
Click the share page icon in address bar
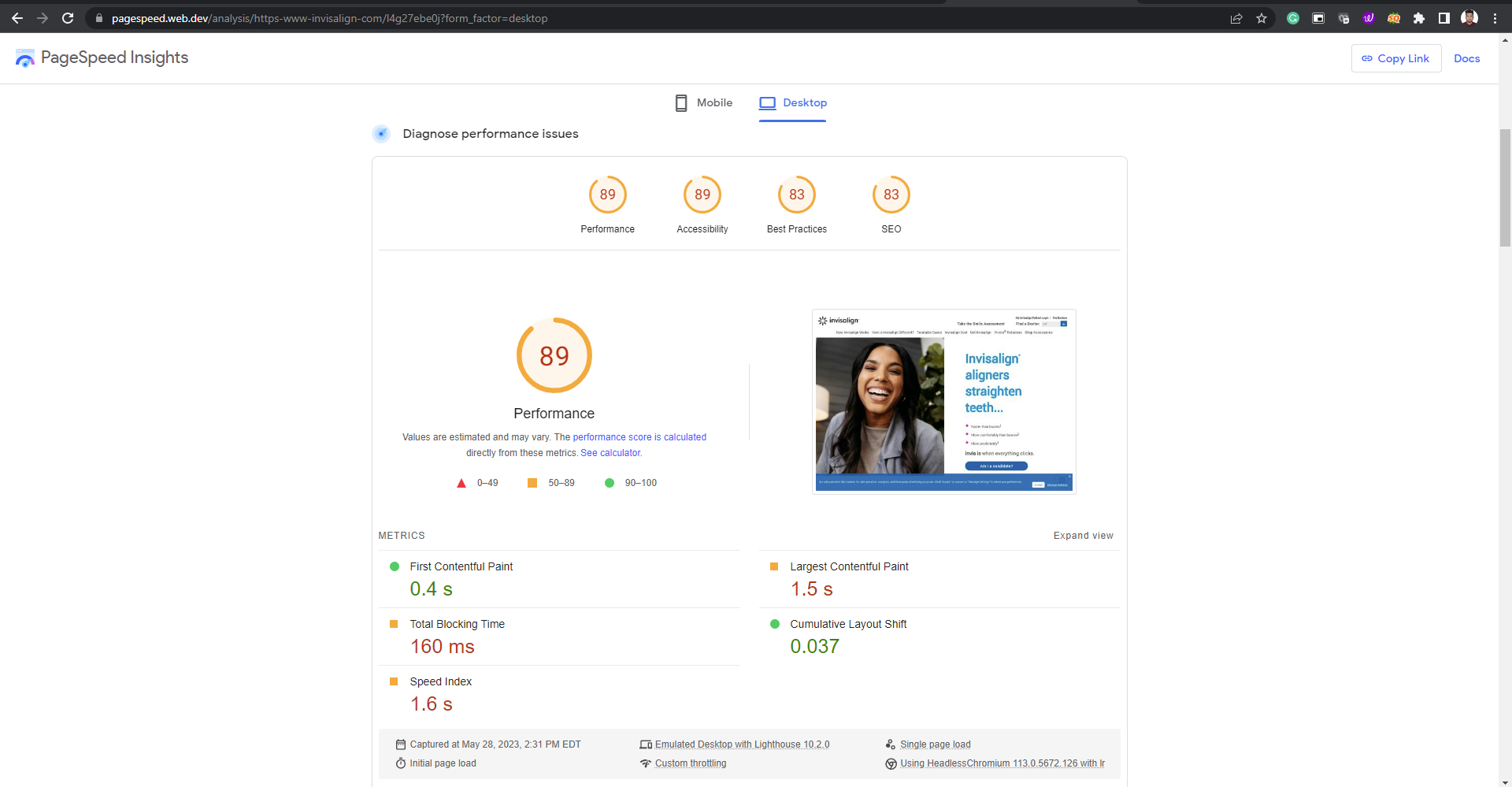1236,18
